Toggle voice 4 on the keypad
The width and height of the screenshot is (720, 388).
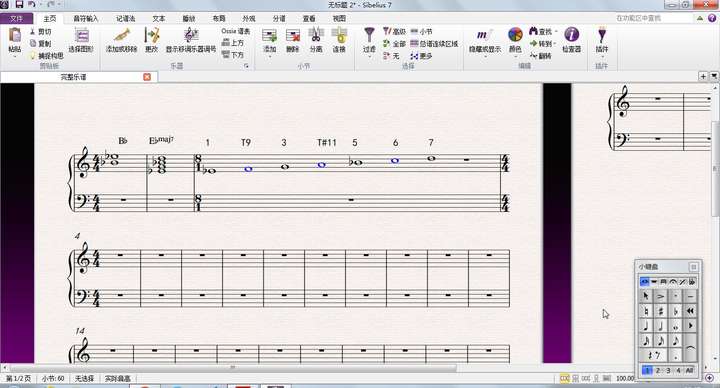678,370
